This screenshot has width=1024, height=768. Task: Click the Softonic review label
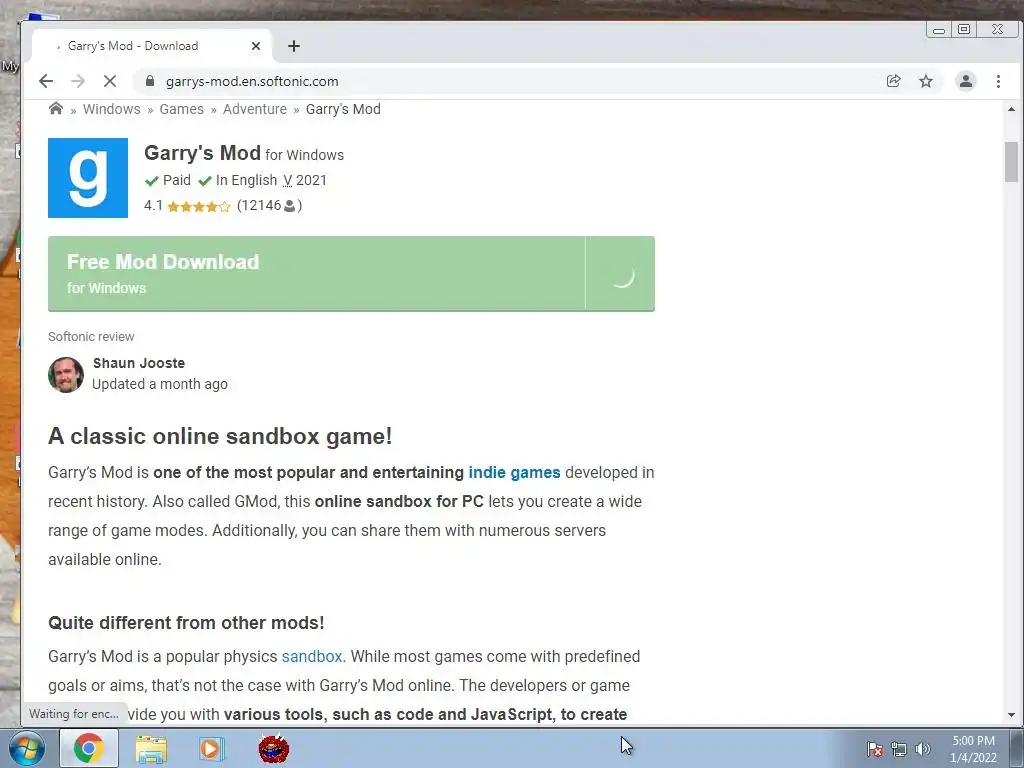click(x=91, y=336)
